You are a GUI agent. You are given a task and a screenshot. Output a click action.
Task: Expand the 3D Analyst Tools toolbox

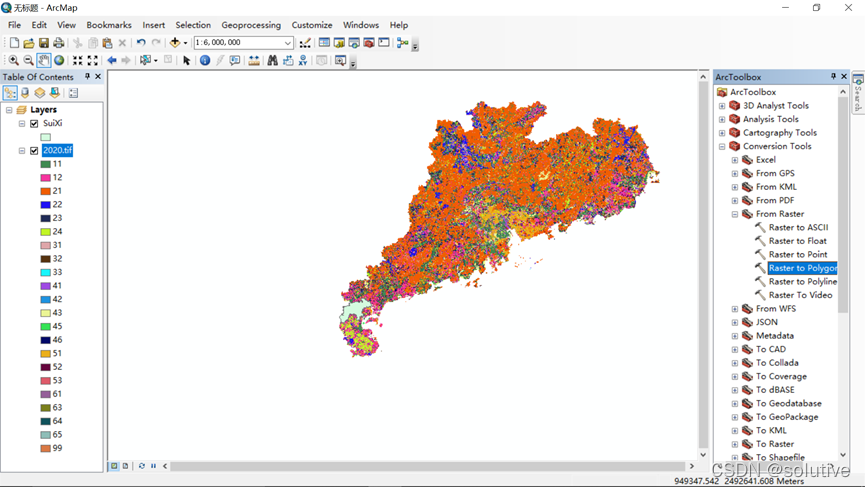point(722,106)
